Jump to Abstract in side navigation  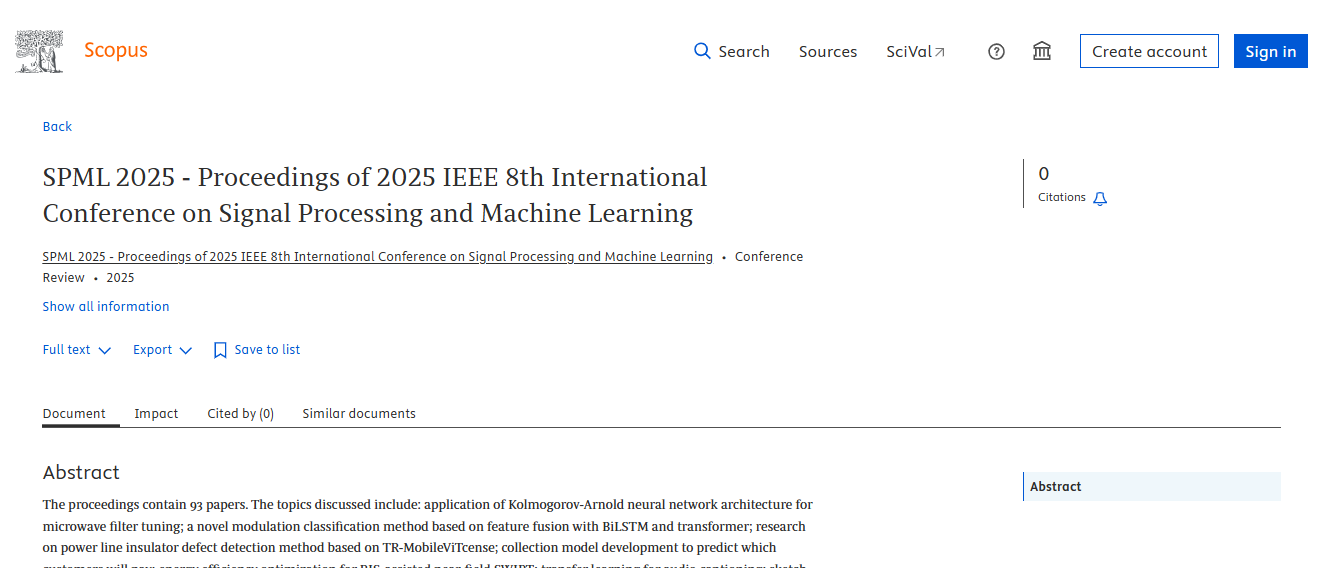point(1056,487)
